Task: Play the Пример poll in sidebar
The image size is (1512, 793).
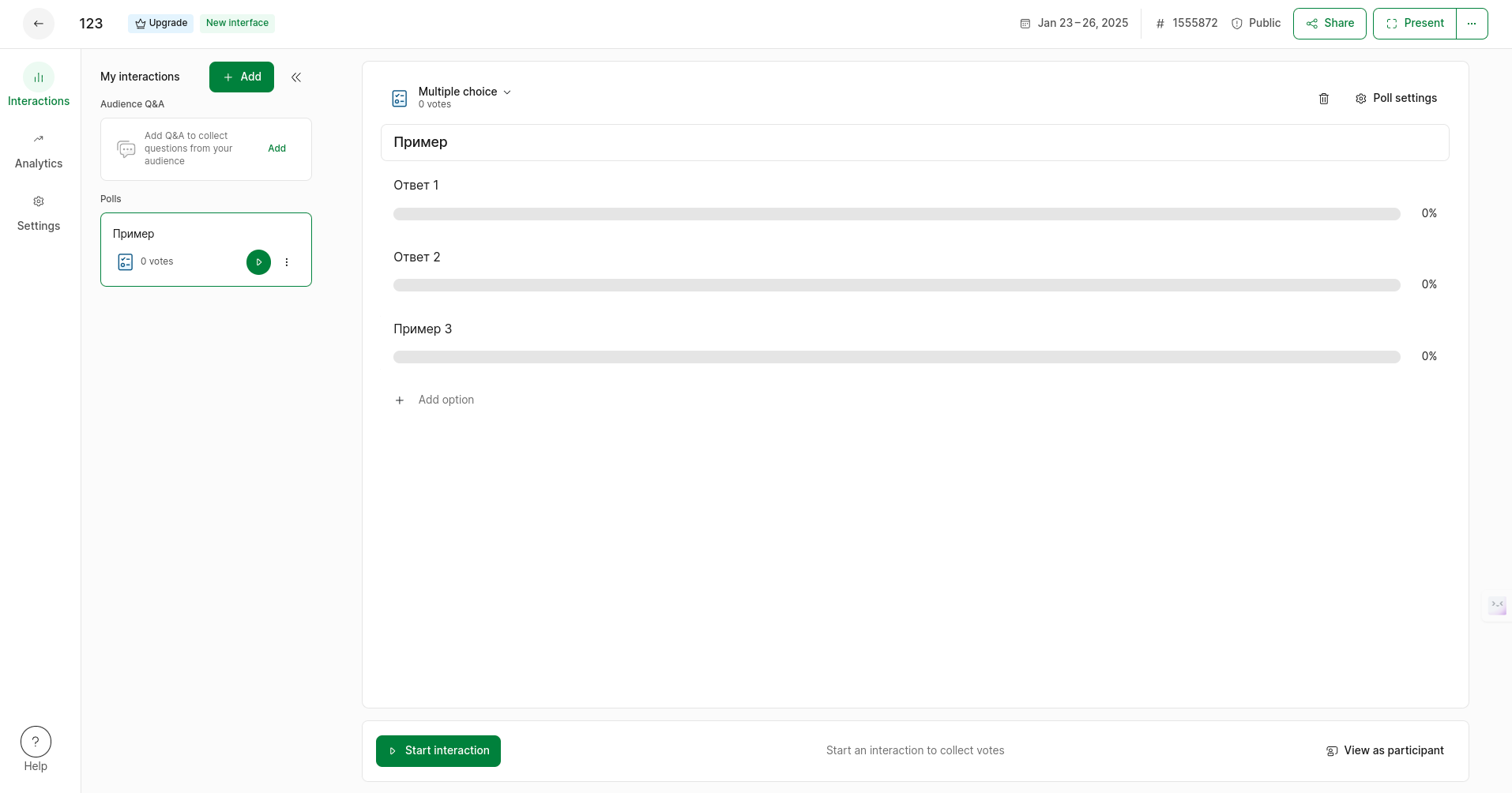Action: click(258, 262)
